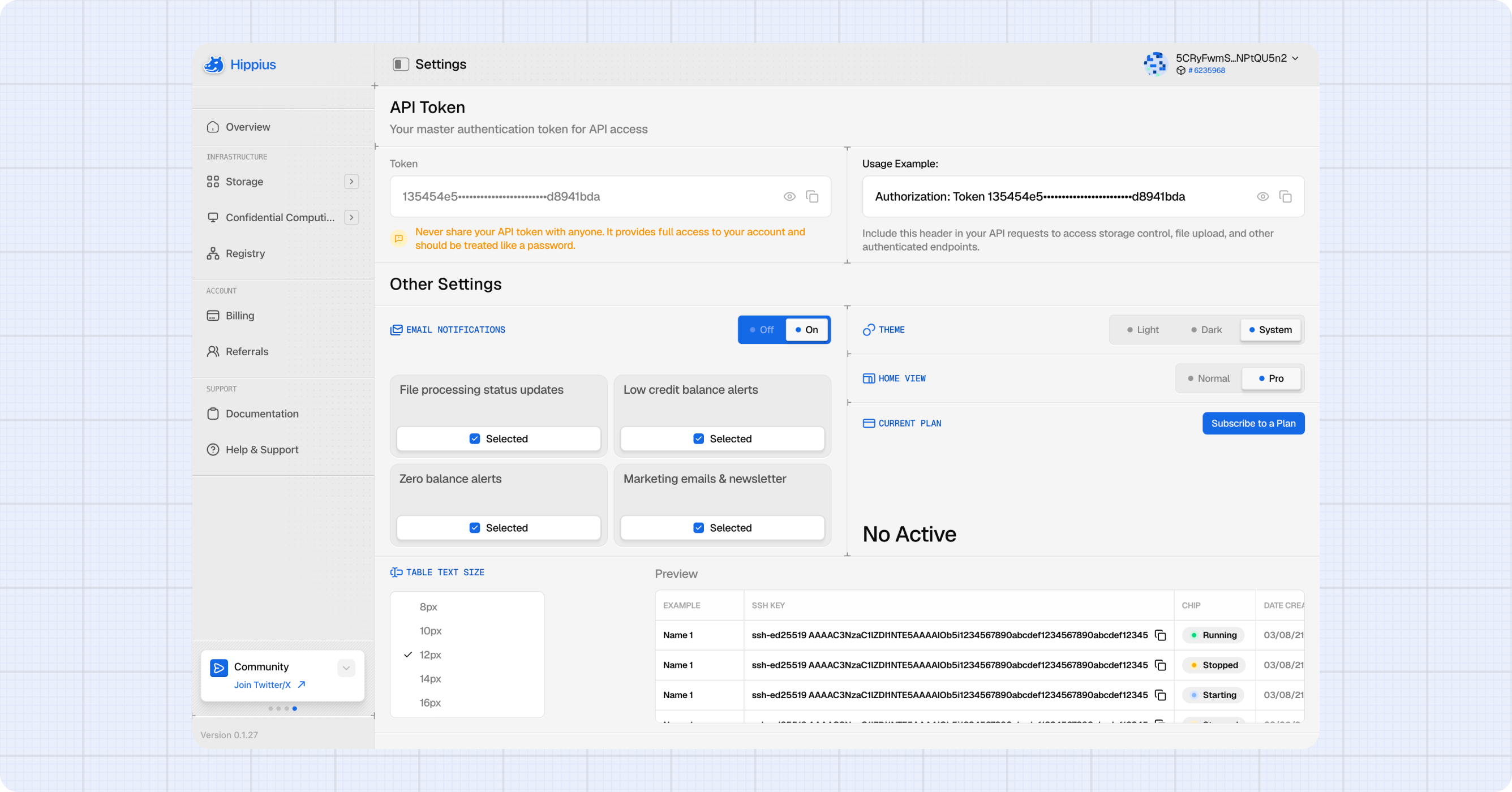Expand the Storage submenu chevron
The width and height of the screenshot is (1512, 792).
pos(351,181)
